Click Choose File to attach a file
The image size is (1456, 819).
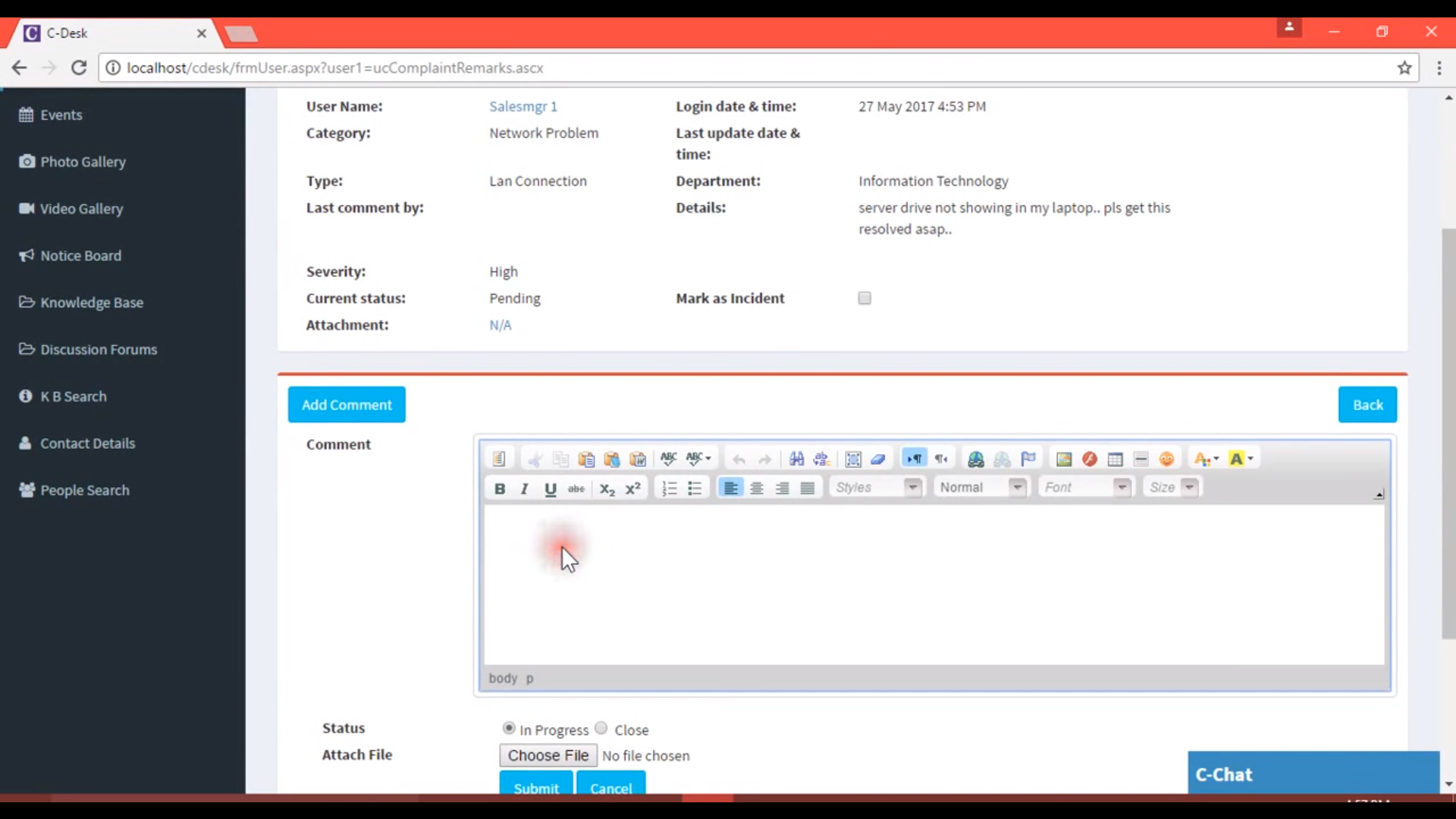click(548, 755)
